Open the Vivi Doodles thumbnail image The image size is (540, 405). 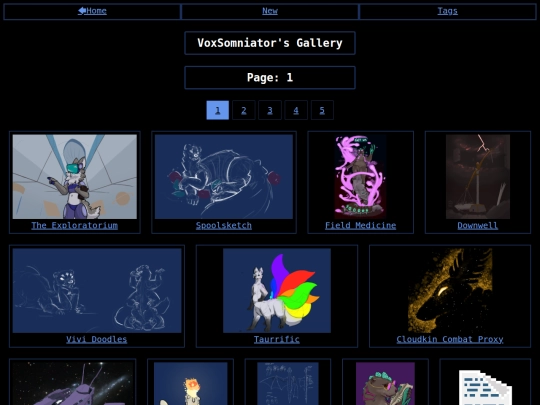point(97,291)
